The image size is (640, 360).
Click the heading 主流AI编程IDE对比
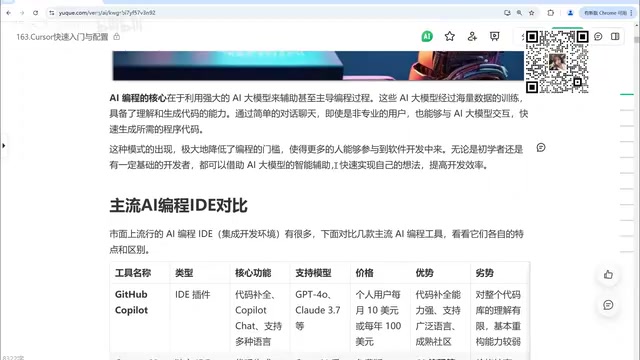point(178,205)
